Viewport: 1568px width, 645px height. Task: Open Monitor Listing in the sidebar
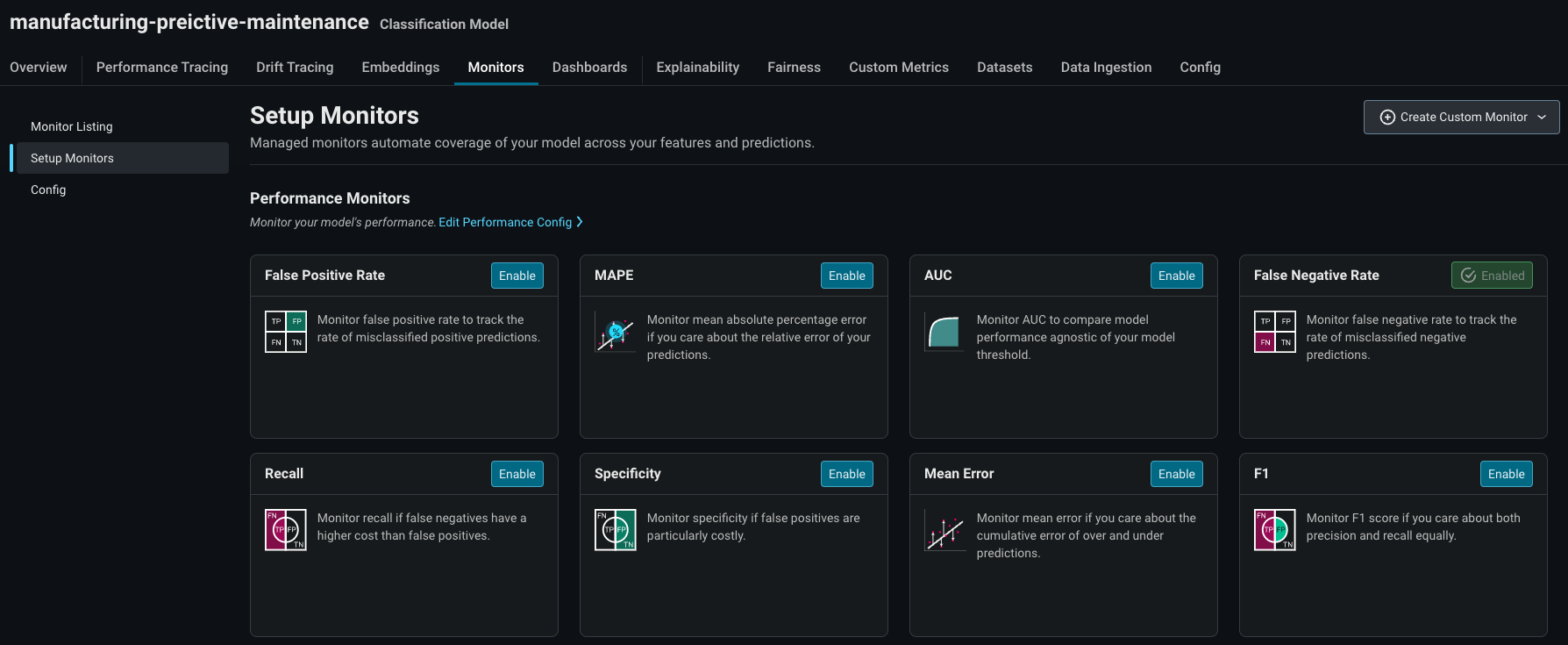(72, 126)
